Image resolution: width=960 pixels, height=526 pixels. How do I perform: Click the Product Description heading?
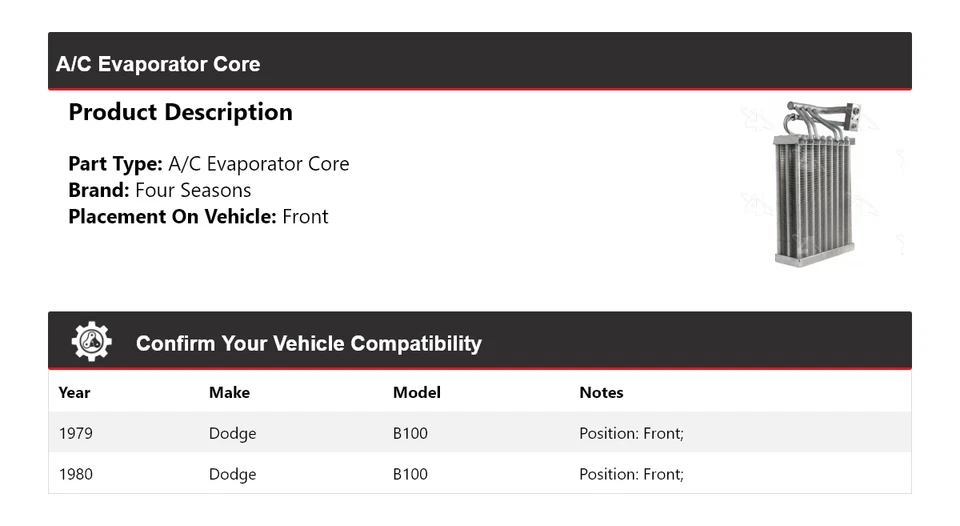click(x=180, y=112)
